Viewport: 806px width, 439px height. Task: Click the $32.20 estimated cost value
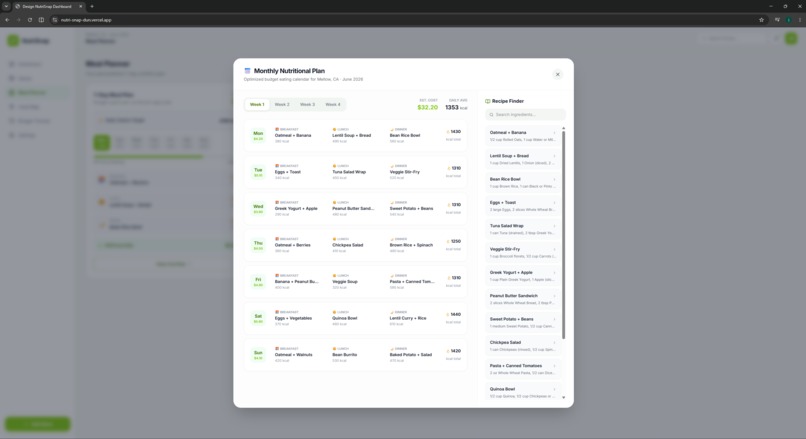(x=428, y=107)
